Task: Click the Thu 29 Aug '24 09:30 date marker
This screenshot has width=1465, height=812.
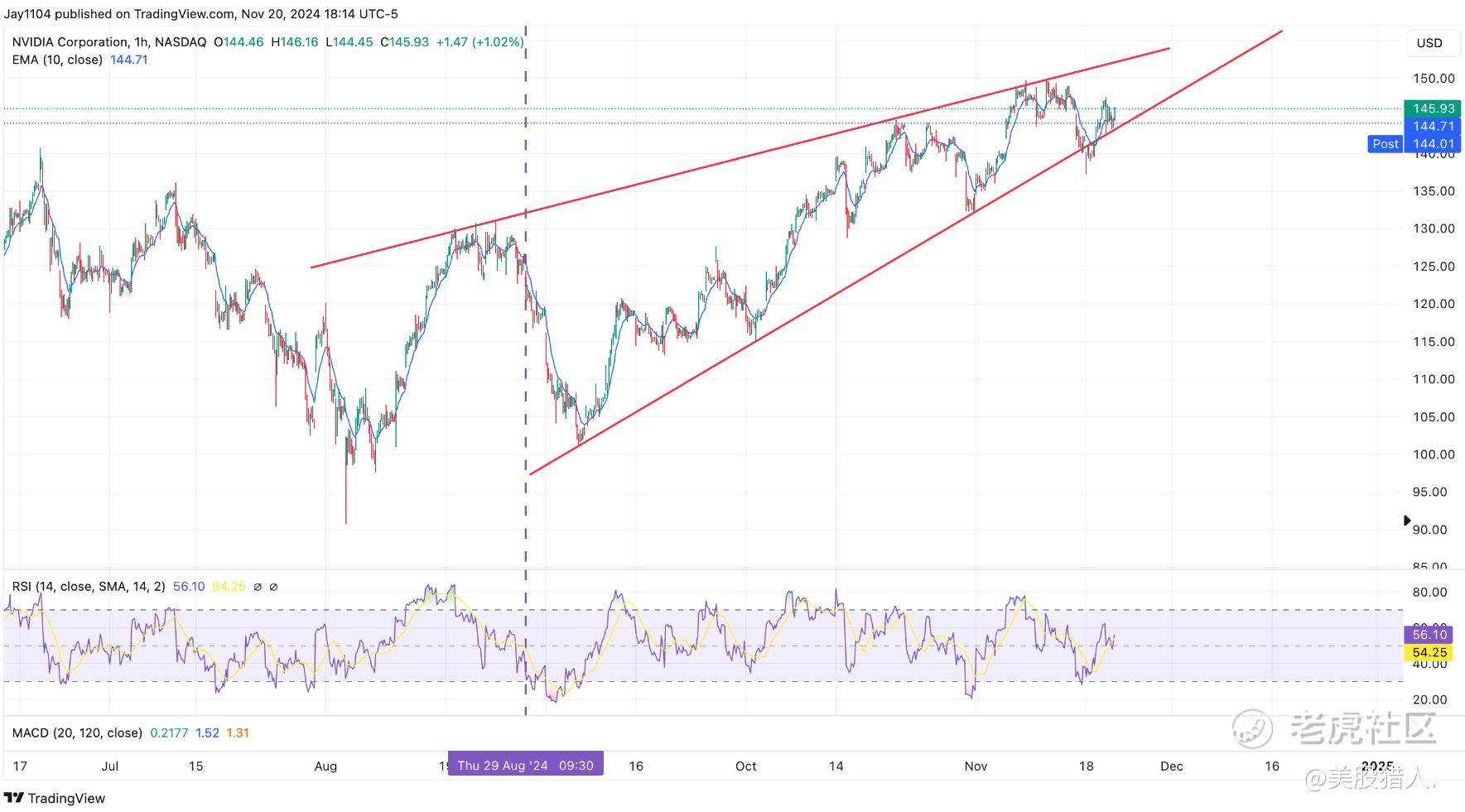Action: click(x=526, y=765)
